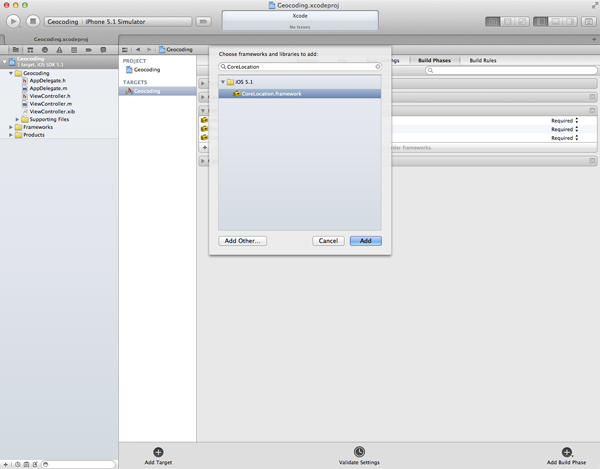Open the third framework's Required popup
This screenshot has width=600, height=469.
564,138
